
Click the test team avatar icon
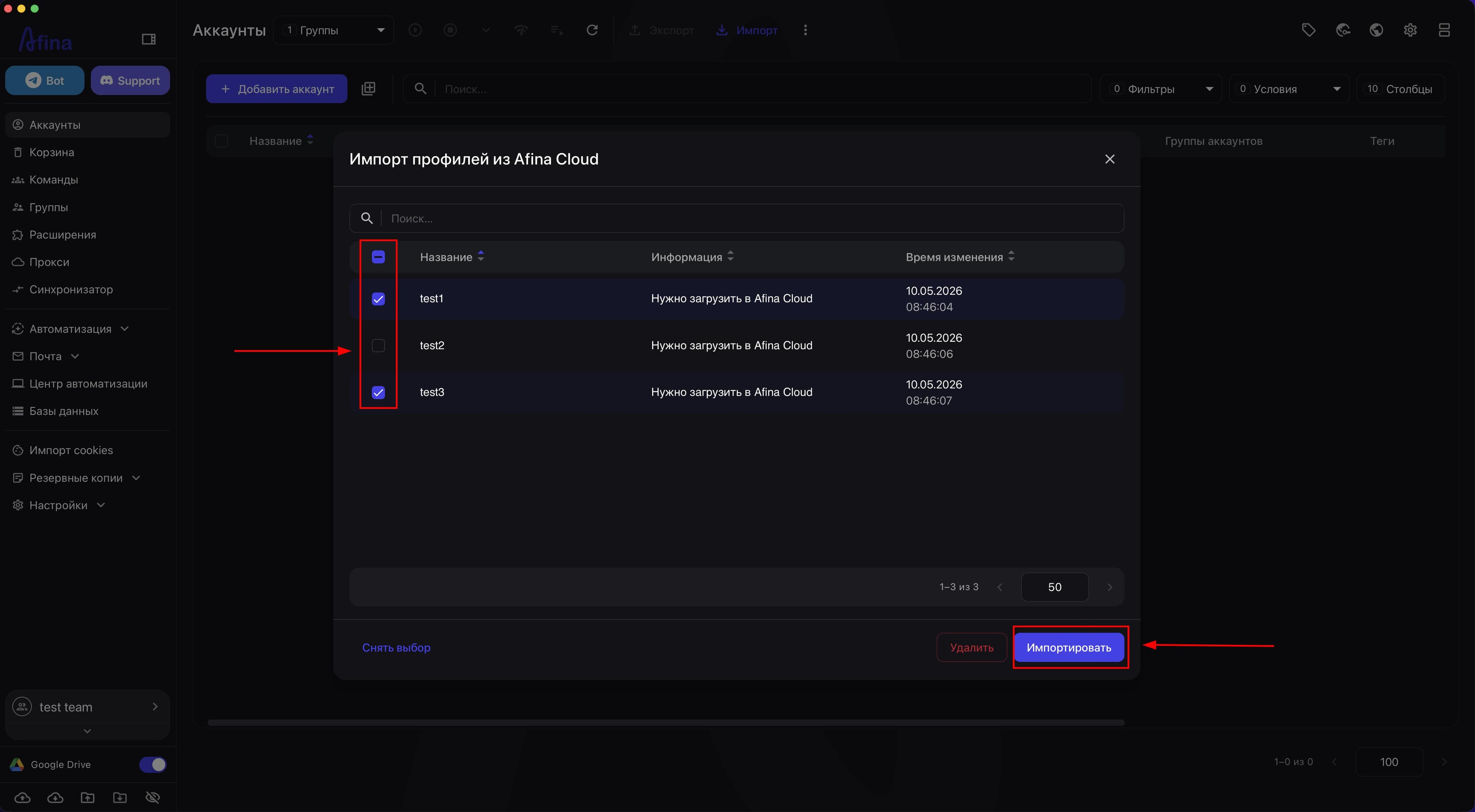click(x=22, y=707)
